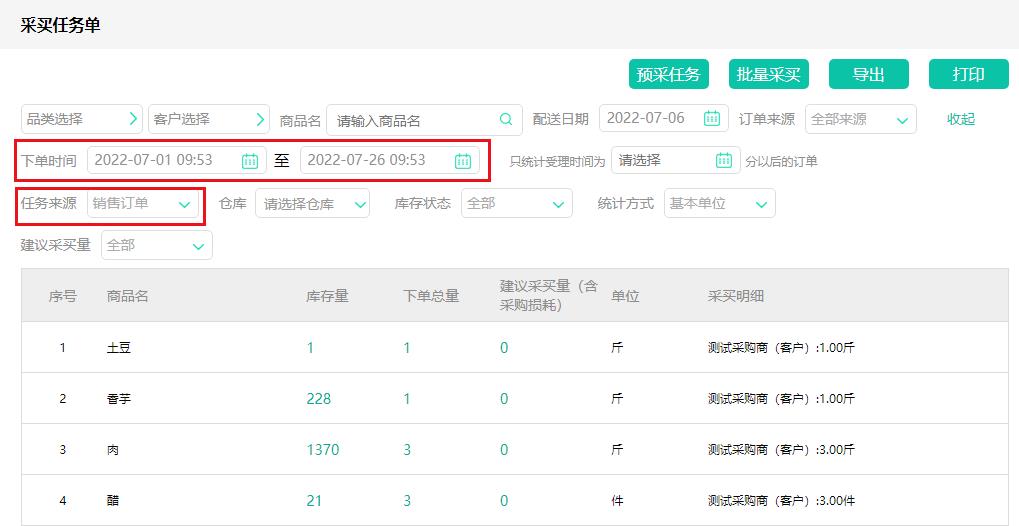Click the 导出 button

pos(868,74)
